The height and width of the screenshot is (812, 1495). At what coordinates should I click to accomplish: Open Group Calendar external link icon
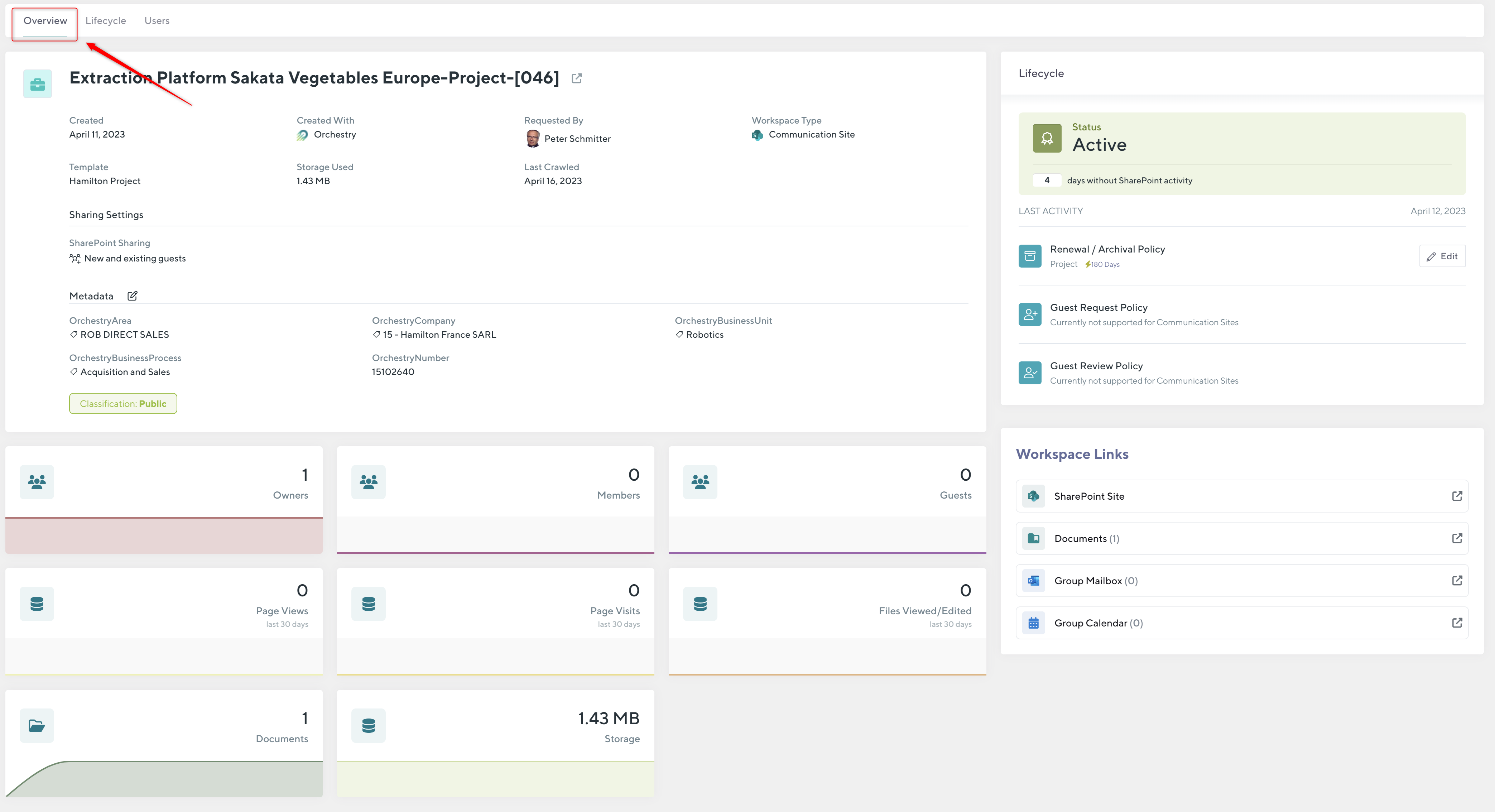[1457, 623]
